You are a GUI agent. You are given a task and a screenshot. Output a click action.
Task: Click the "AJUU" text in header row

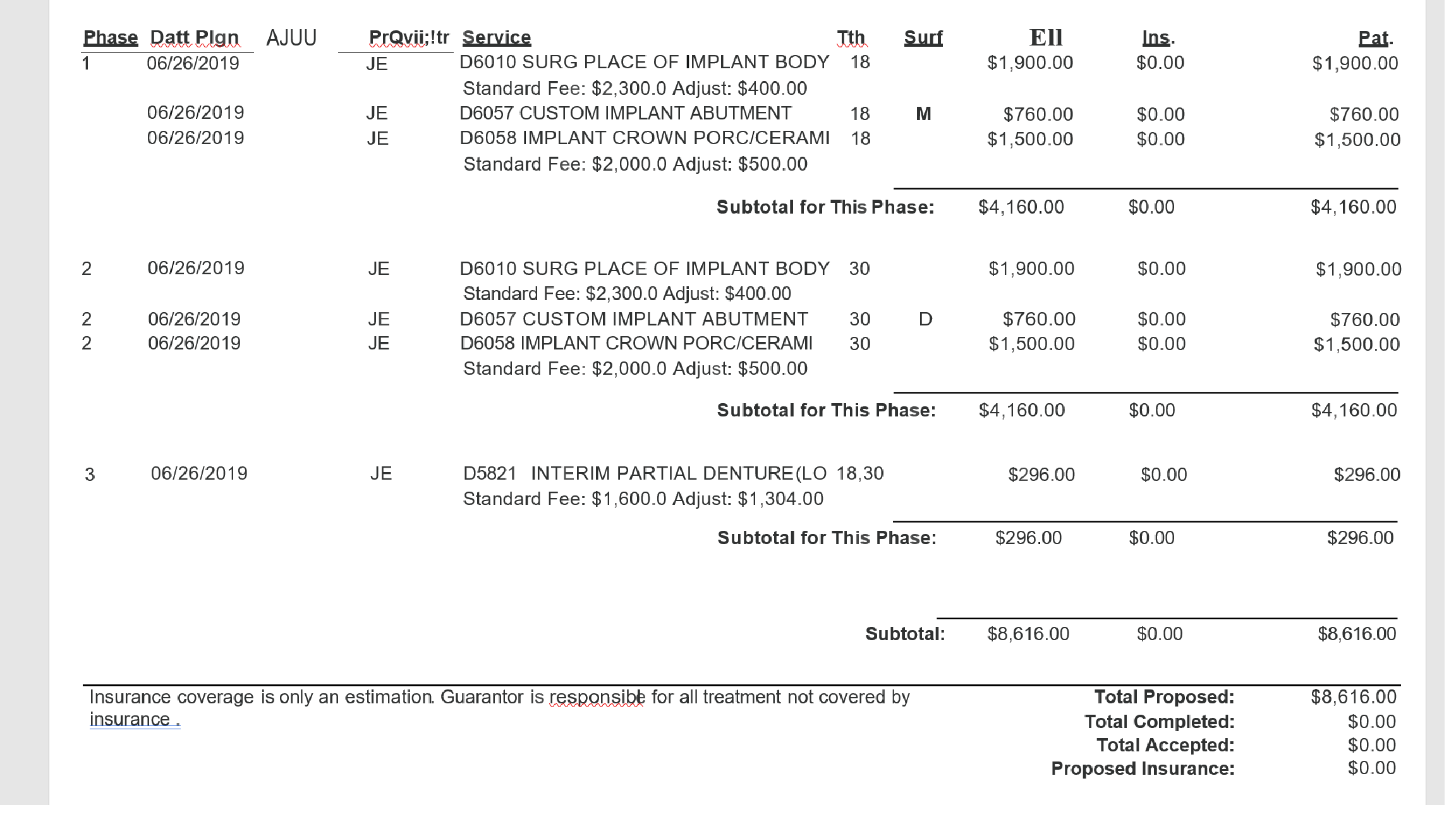point(291,38)
